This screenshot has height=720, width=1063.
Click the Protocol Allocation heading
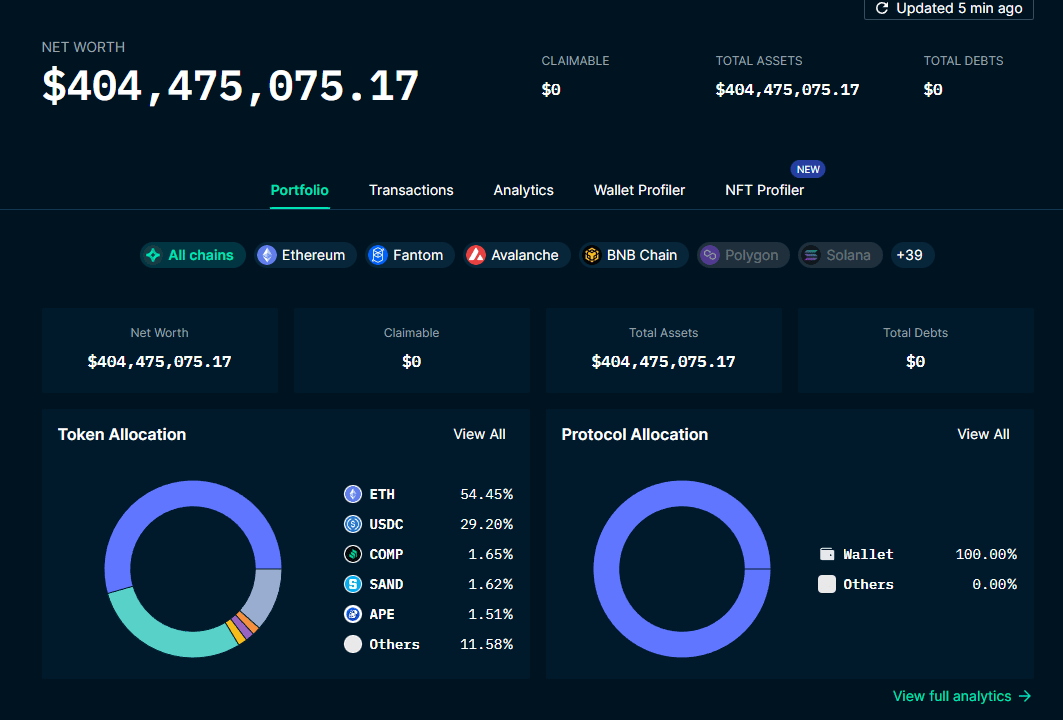635,435
